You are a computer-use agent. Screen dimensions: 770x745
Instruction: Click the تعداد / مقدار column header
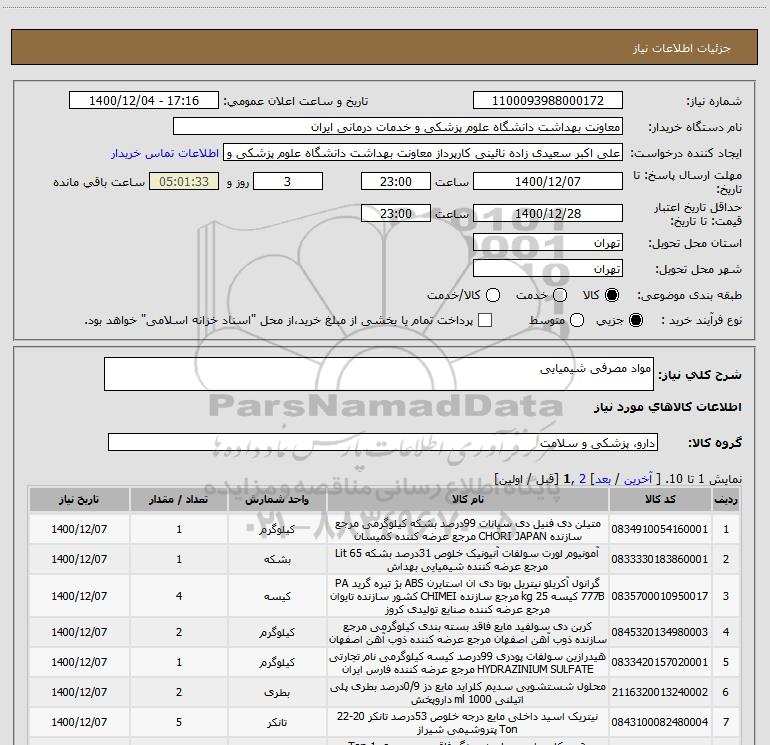click(x=179, y=499)
